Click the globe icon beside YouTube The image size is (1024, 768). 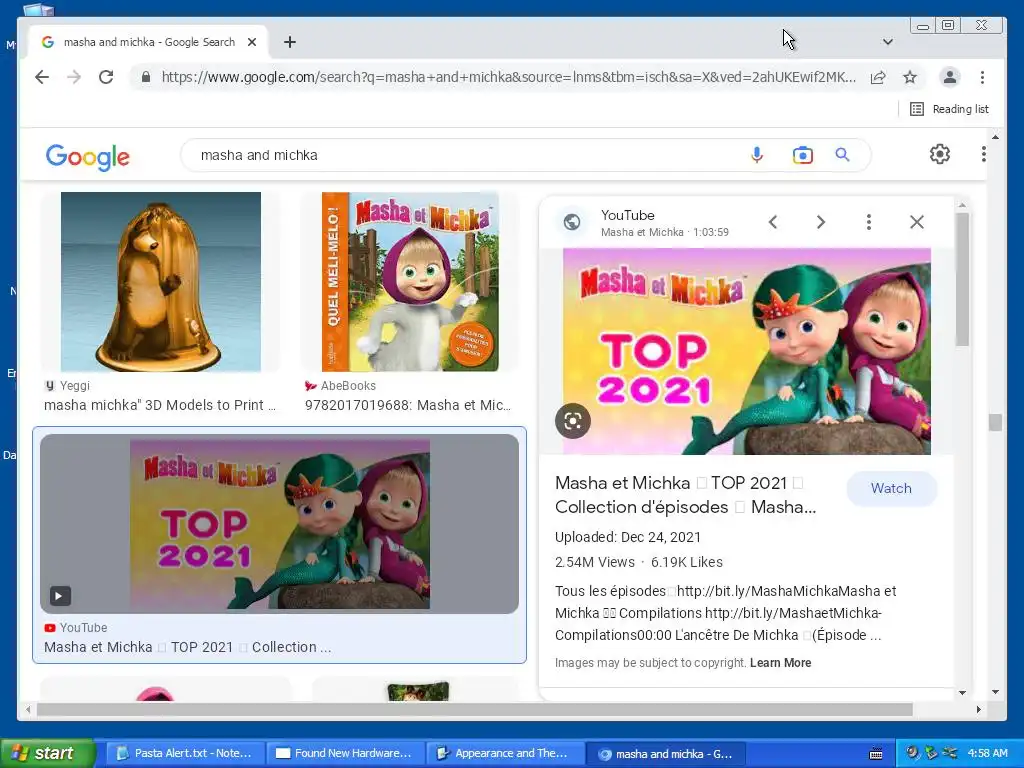(x=572, y=222)
